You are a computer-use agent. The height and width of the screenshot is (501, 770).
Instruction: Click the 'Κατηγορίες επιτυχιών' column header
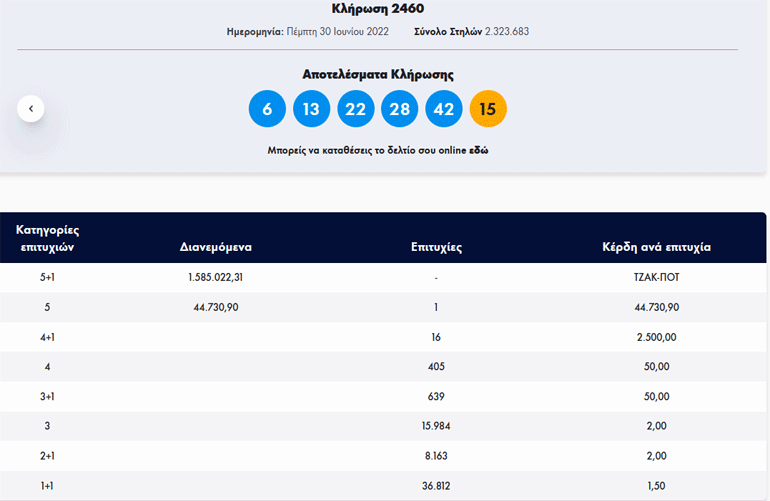pos(46,238)
